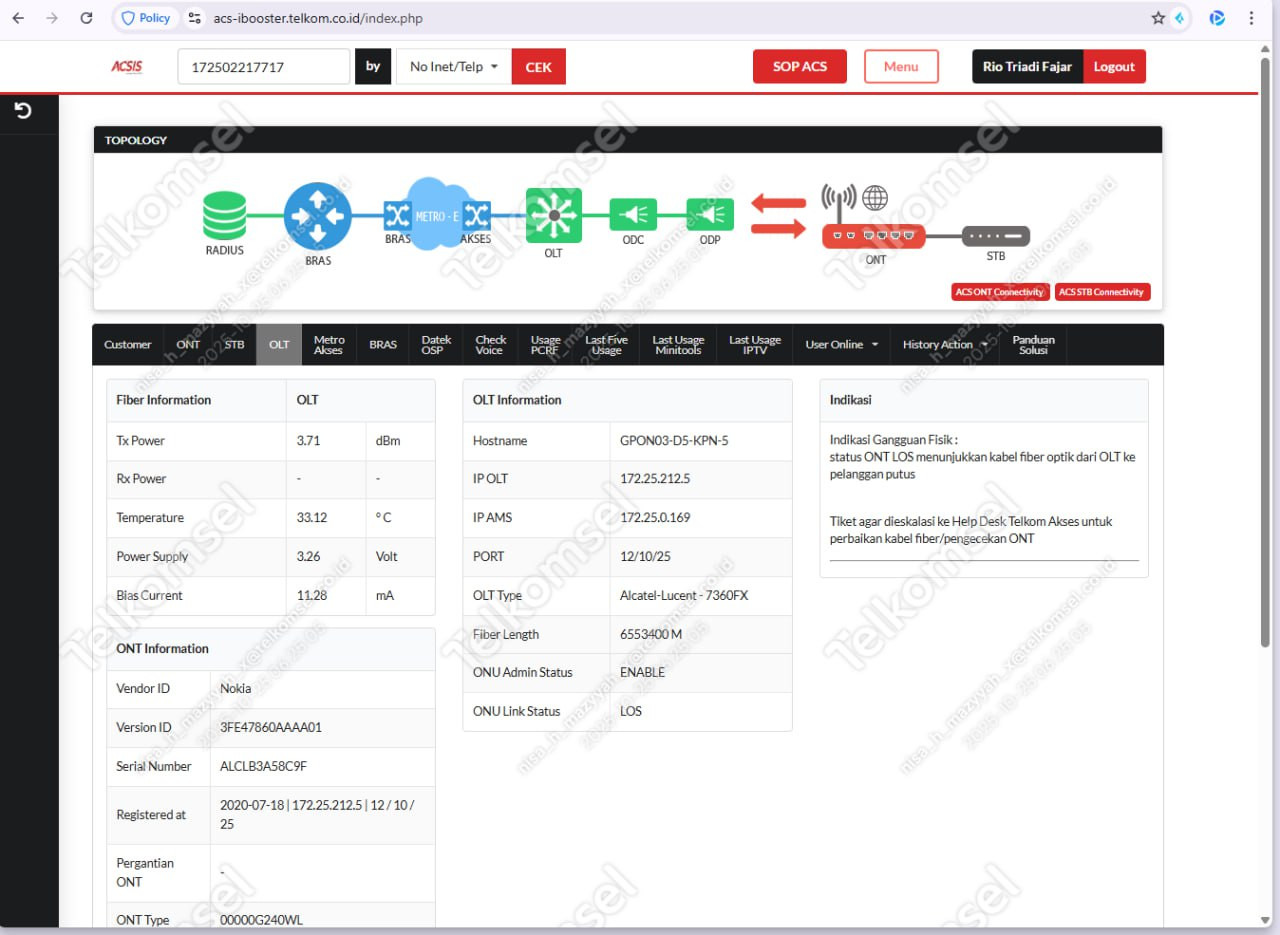Click the small BRAS switch icon beside METRO-E
The image size is (1280, 935).
tap(398, 215)
